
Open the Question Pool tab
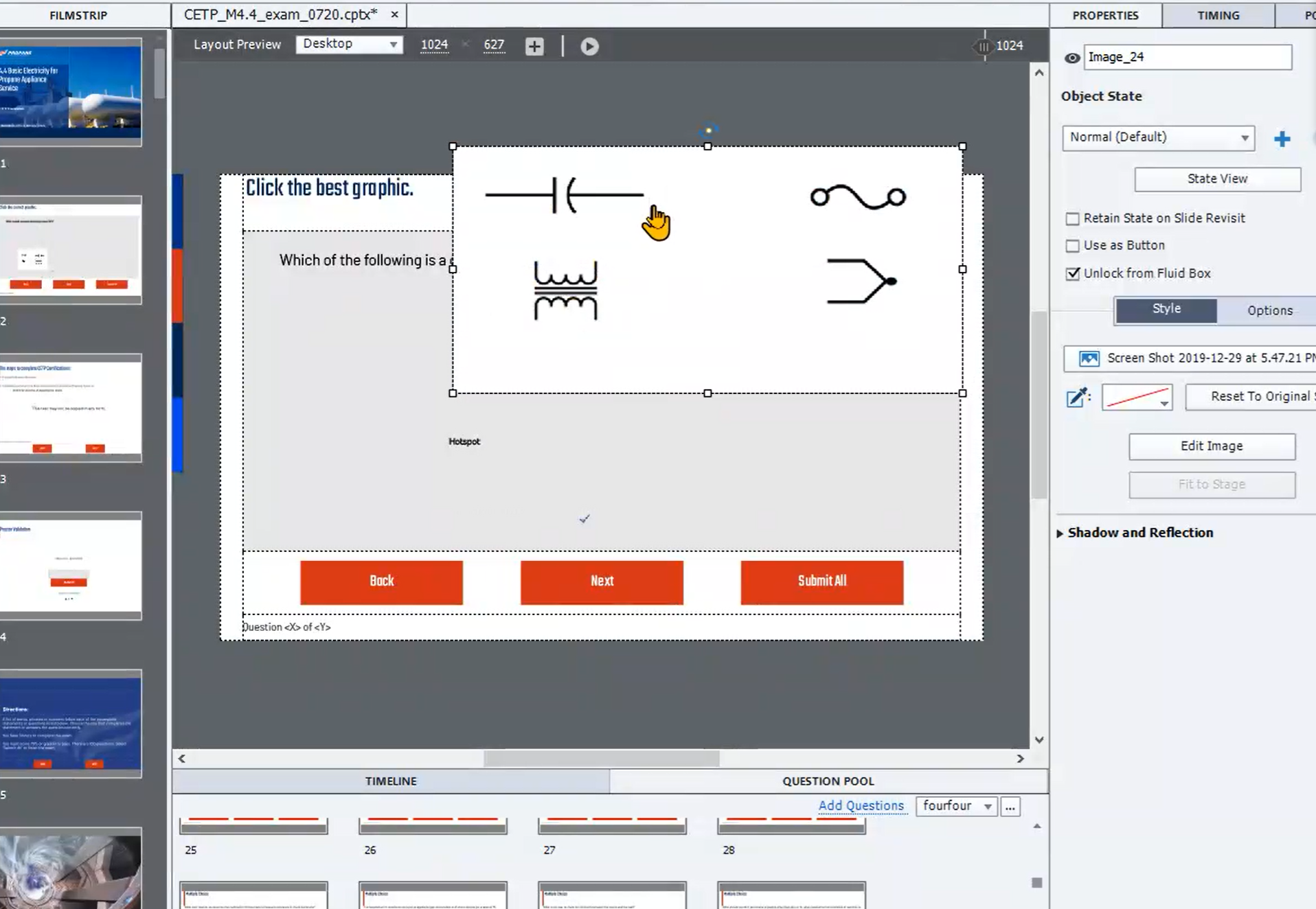pyautogui.click(x=828, y=781)
